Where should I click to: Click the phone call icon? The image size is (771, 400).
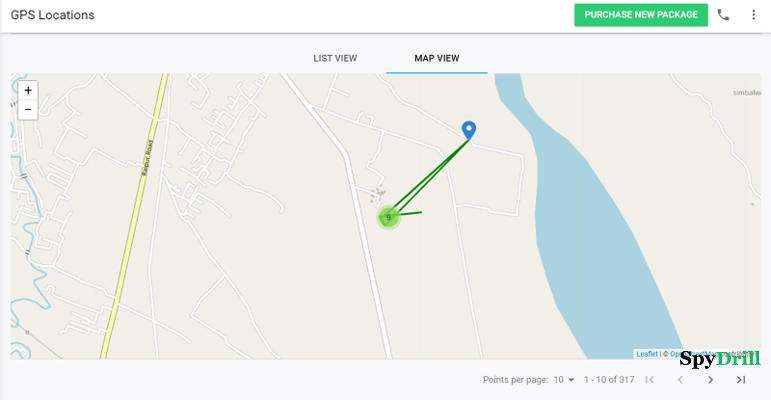724,15
